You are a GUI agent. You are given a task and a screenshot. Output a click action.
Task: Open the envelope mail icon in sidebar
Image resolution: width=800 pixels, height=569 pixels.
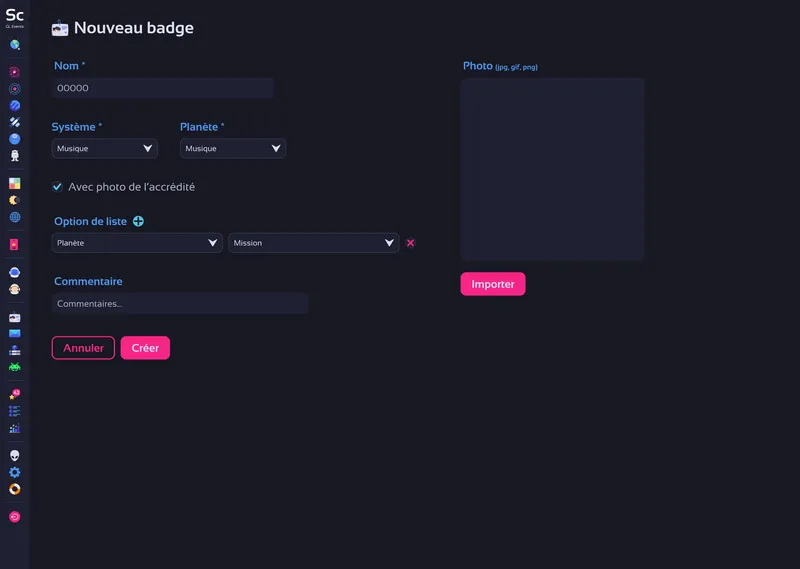coord(15,333)
